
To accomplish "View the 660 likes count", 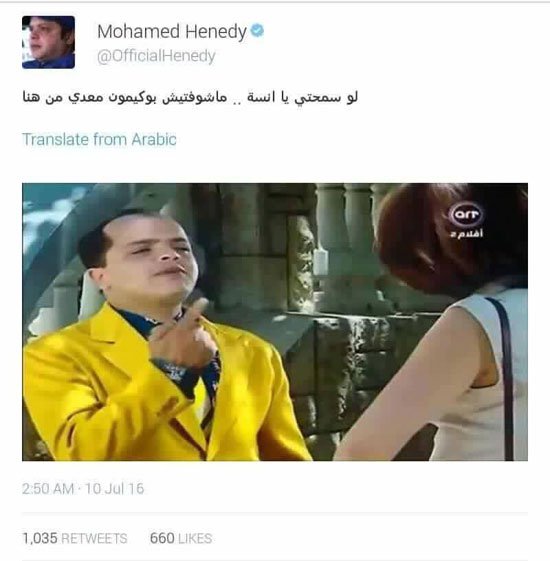I will (x=162, y=538).
